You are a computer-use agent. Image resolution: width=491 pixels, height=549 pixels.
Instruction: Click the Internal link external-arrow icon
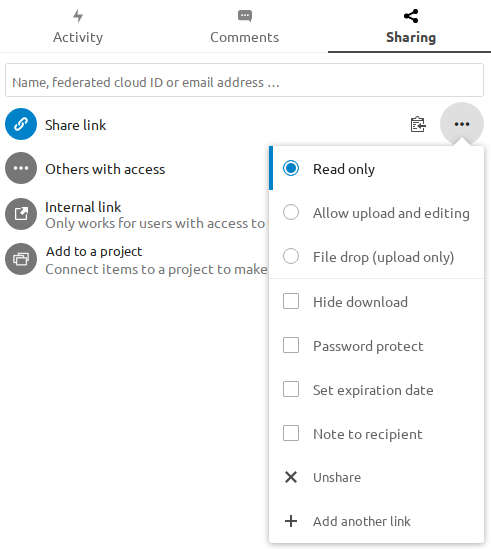point(21,214)
